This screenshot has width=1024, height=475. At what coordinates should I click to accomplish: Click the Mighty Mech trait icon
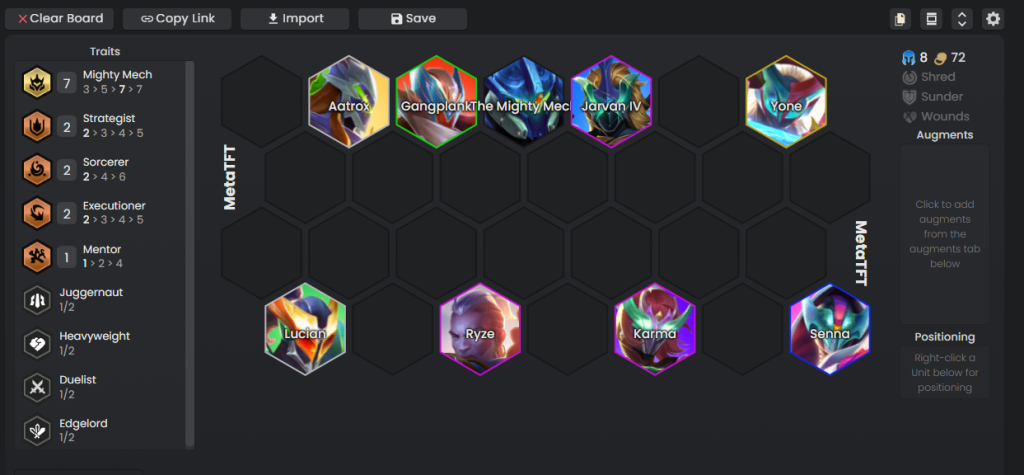tap(37, 82)
